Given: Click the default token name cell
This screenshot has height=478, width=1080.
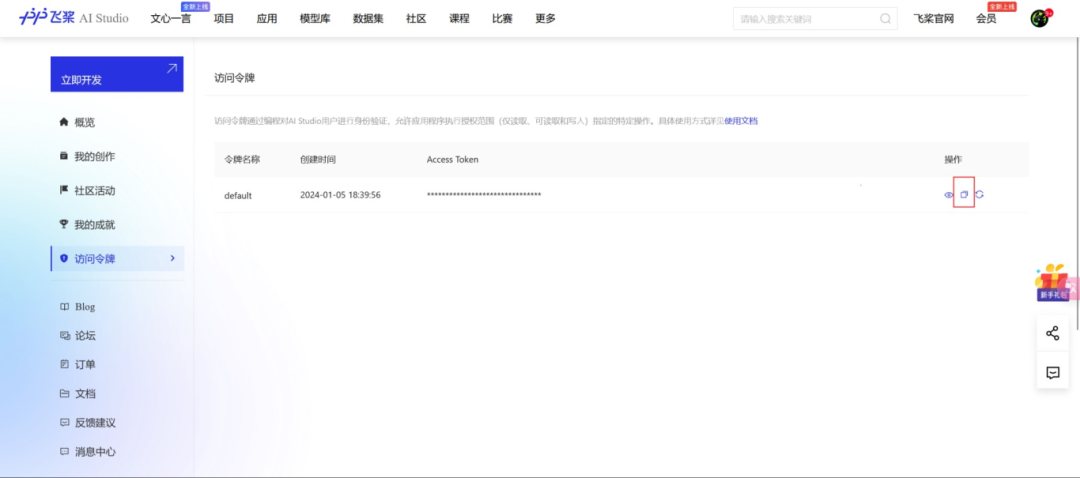Looking at the screenshot, I should pyautogui.click(x=238, y=195).
